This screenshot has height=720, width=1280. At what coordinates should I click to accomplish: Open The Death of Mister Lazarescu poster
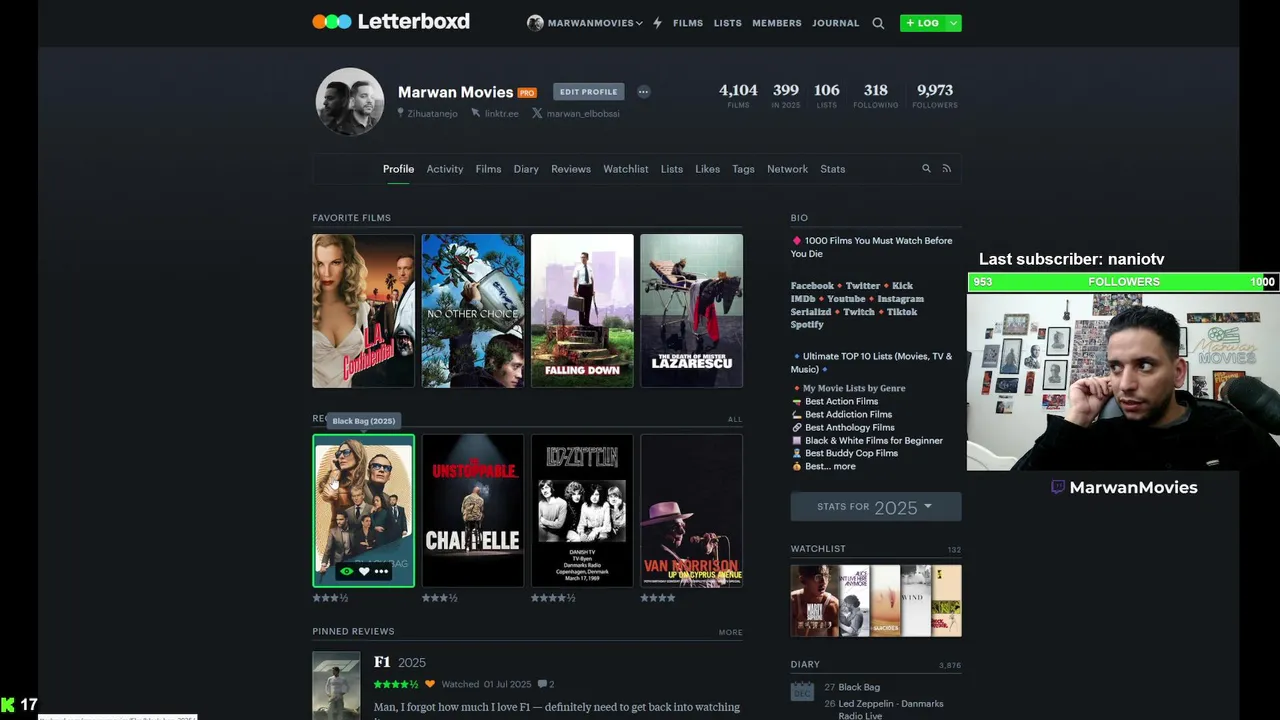coord(691,311)
